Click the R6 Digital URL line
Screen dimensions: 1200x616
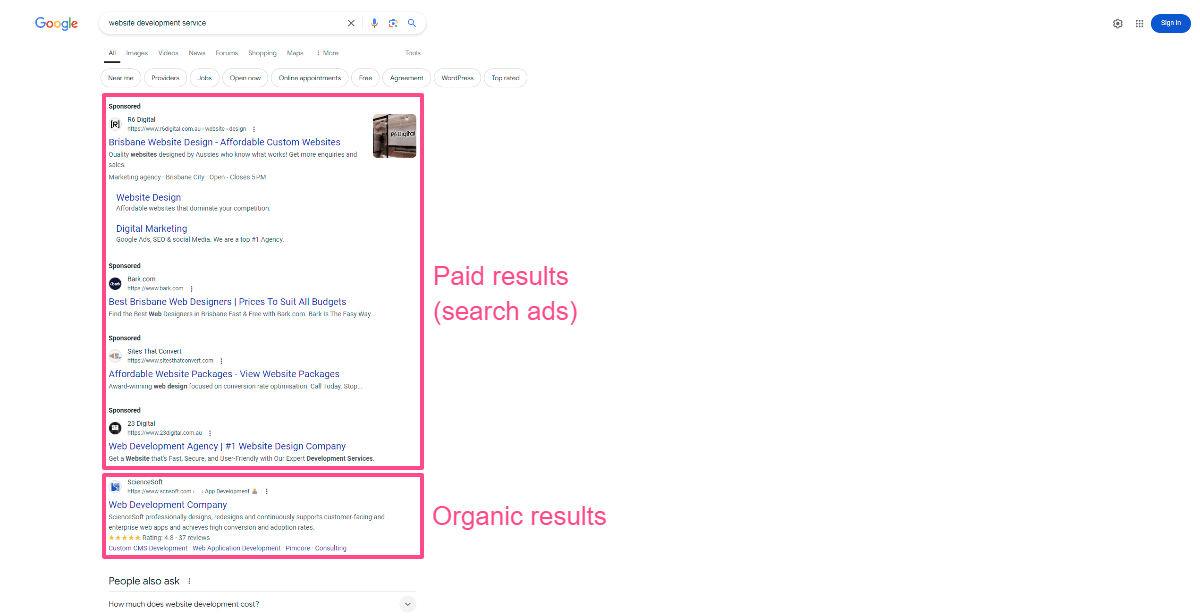pos(186,129)
